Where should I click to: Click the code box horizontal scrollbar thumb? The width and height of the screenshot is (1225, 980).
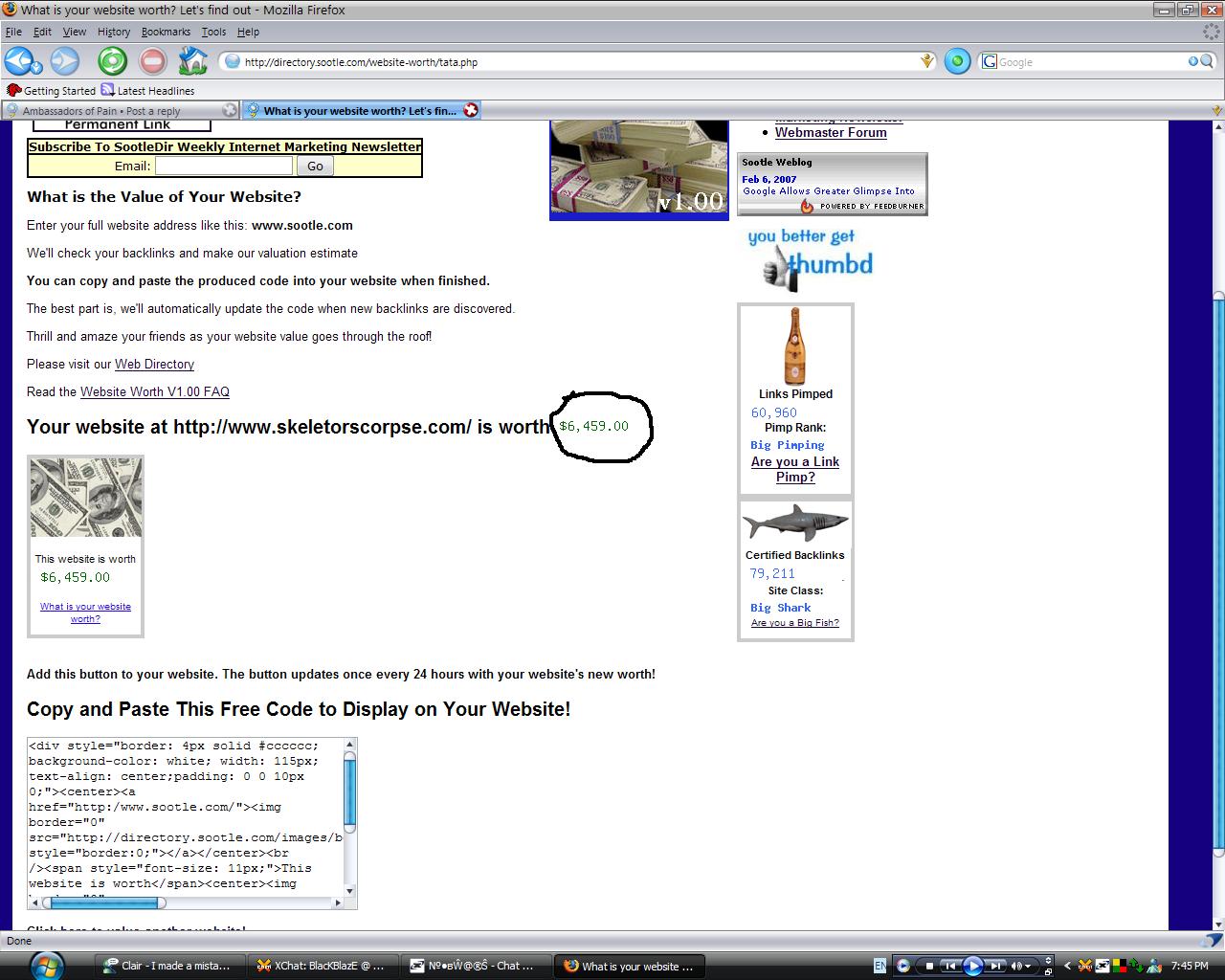107,902
